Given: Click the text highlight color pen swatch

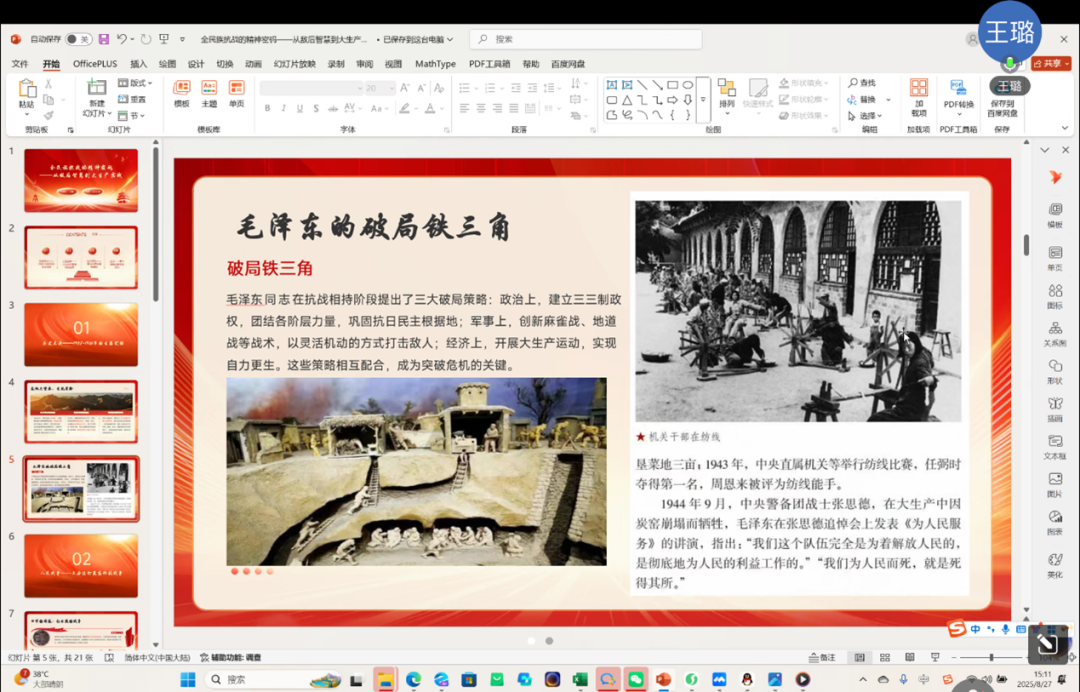Looking at the screenshot, I should (x=405, y=108).
